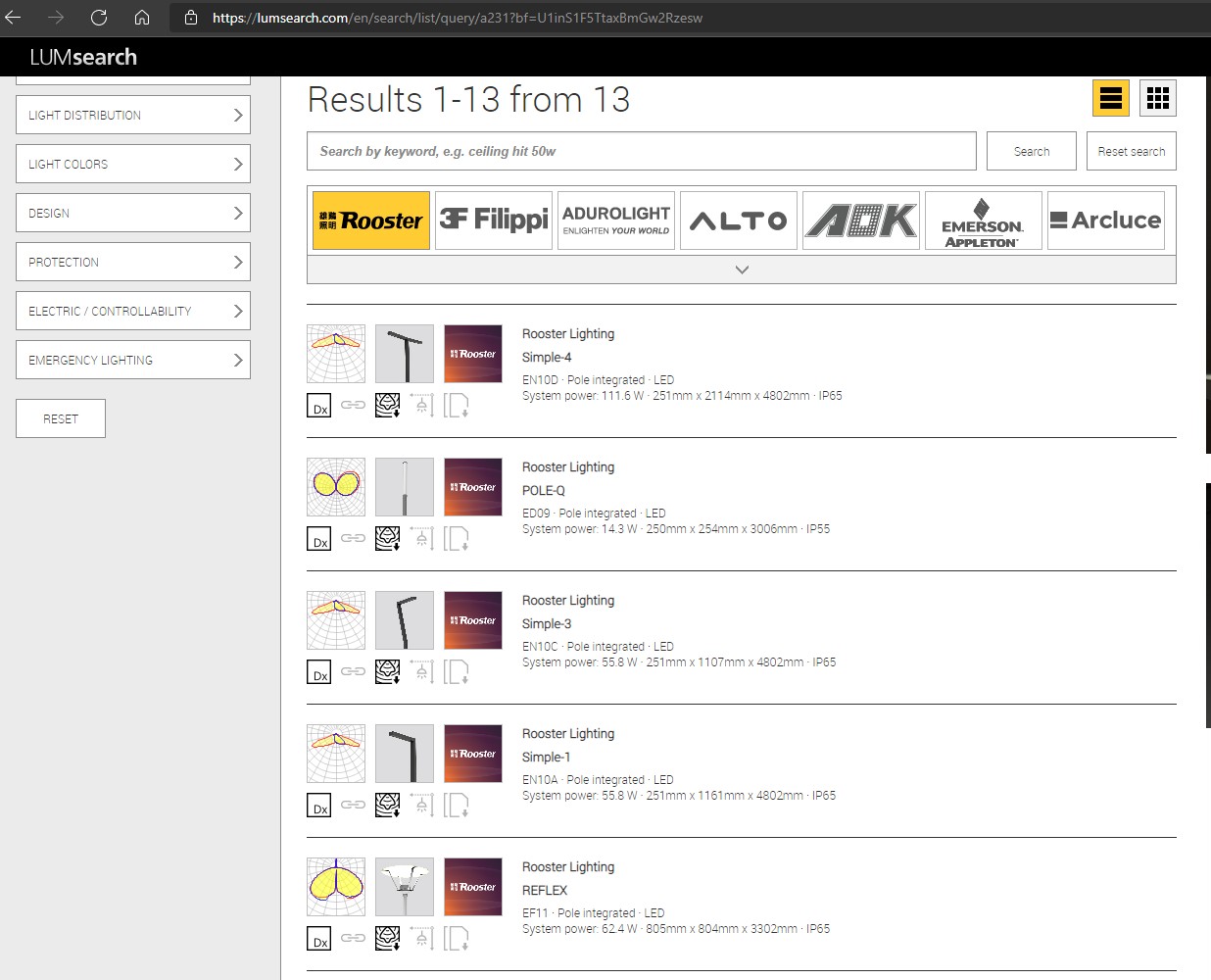Expand the Protection filter

coord(133,262)
